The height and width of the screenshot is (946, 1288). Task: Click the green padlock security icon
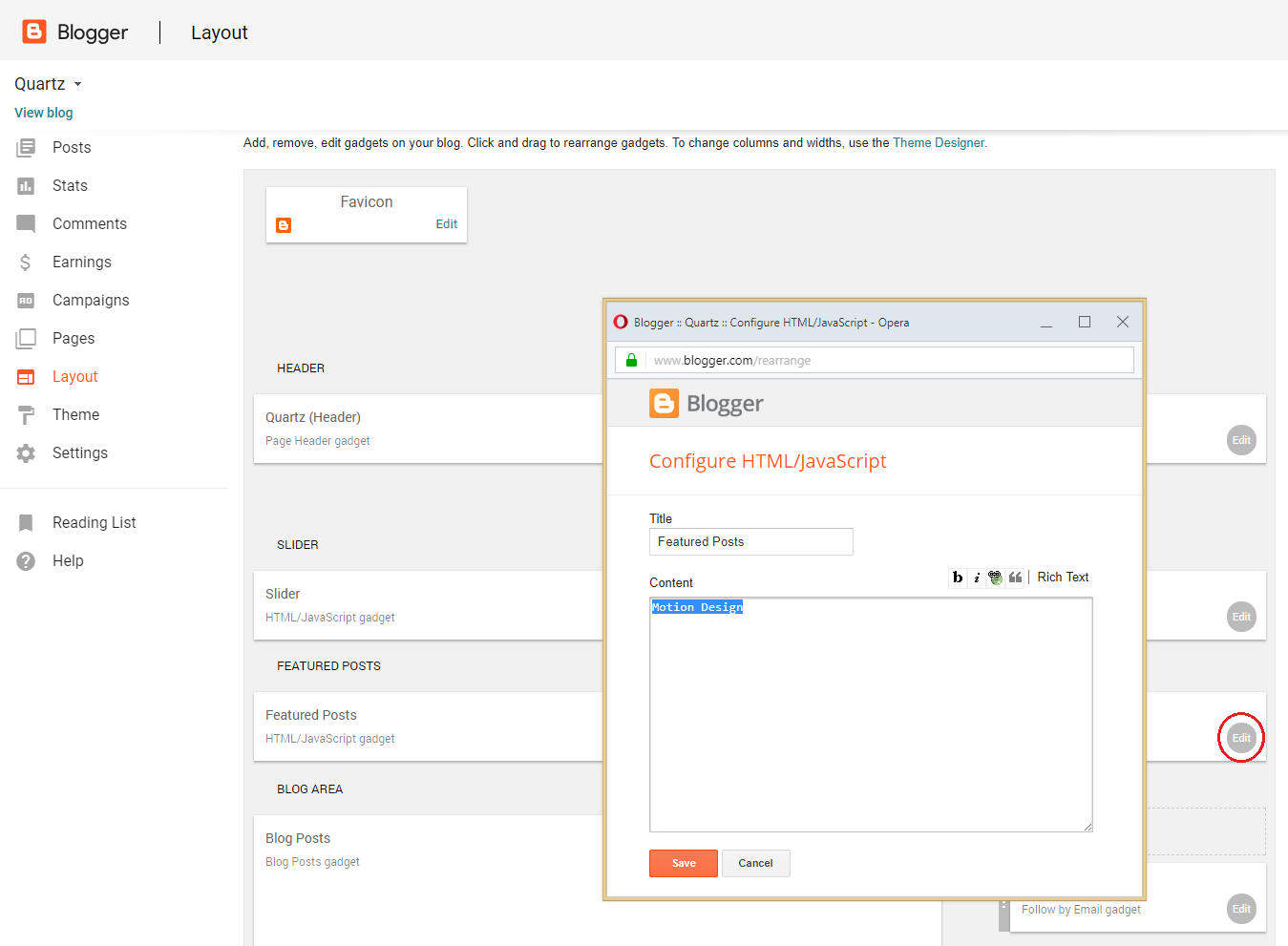click(x=631, y=360)
